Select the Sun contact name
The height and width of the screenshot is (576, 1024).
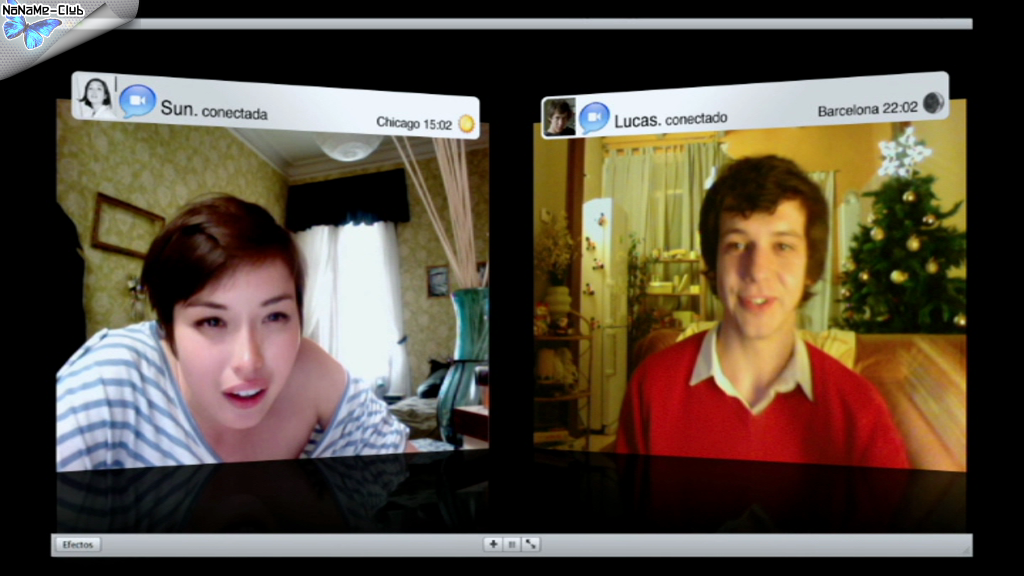179,108
